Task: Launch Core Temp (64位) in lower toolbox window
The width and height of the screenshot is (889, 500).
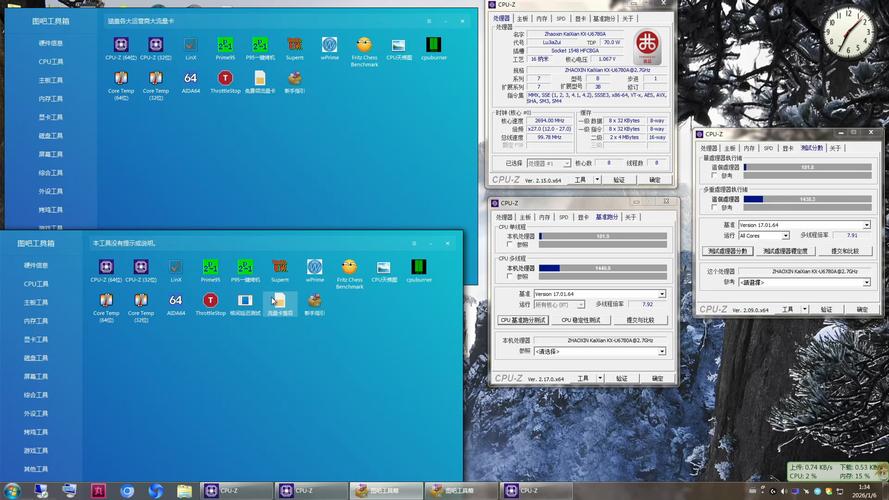Action: point(106,301)
